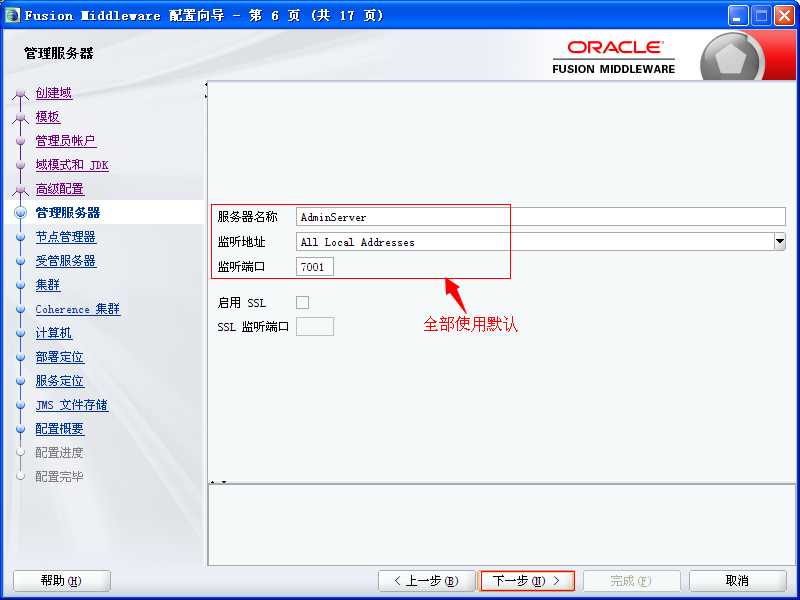The height and width of the screenshot is (600, 800).
Task: Click the 配置概要 step bullet icon
Action: point(21,429)
